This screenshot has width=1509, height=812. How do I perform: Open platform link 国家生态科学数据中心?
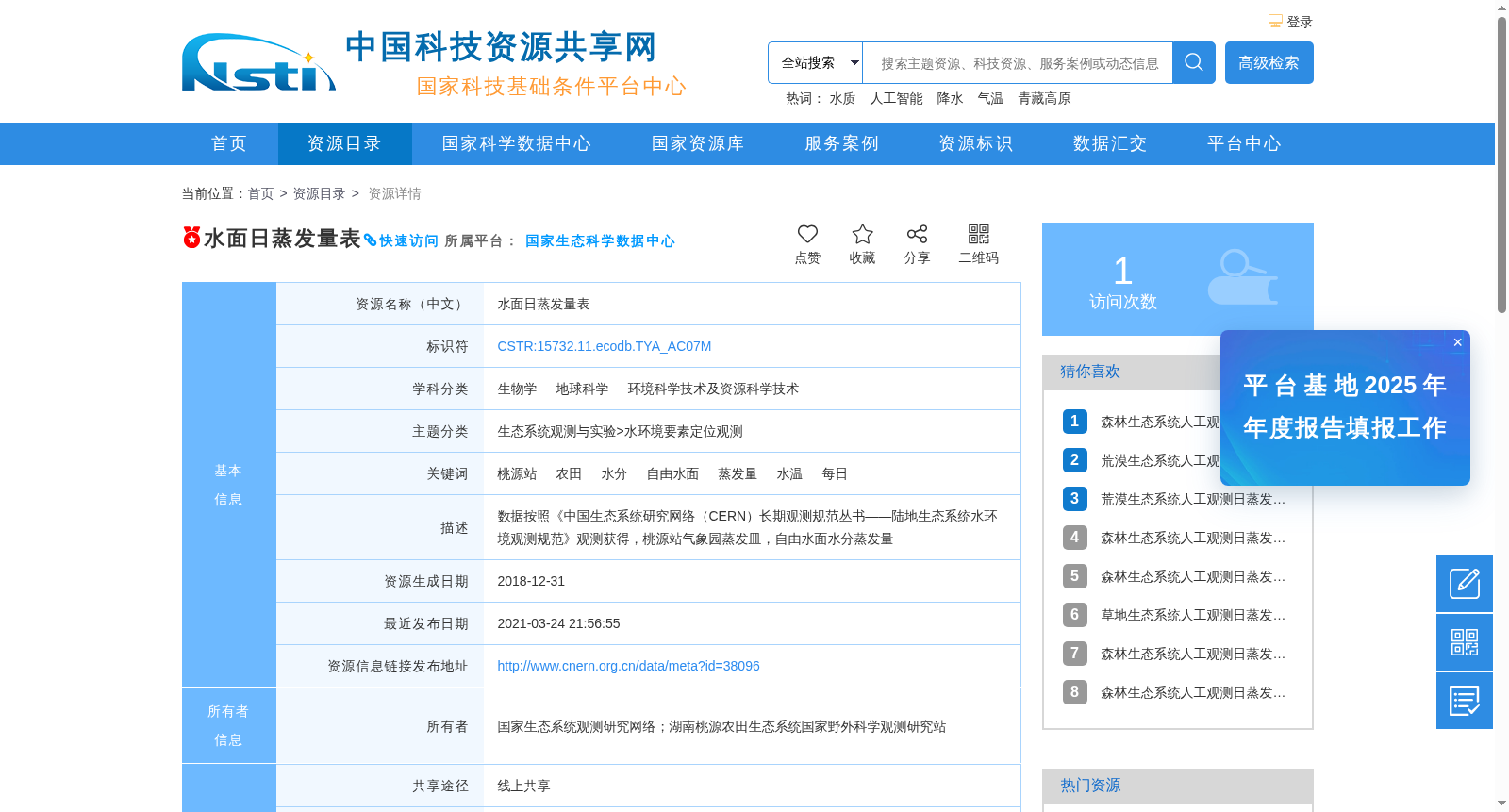click(x=600, y=240)
